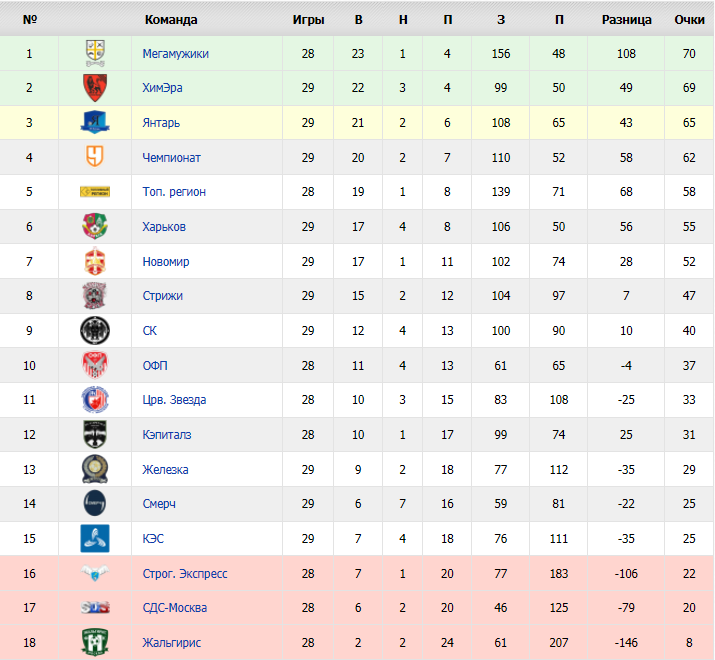715x660 pixels.
Task: Open the Кэпиталз team link
Action: pos(167,435)
